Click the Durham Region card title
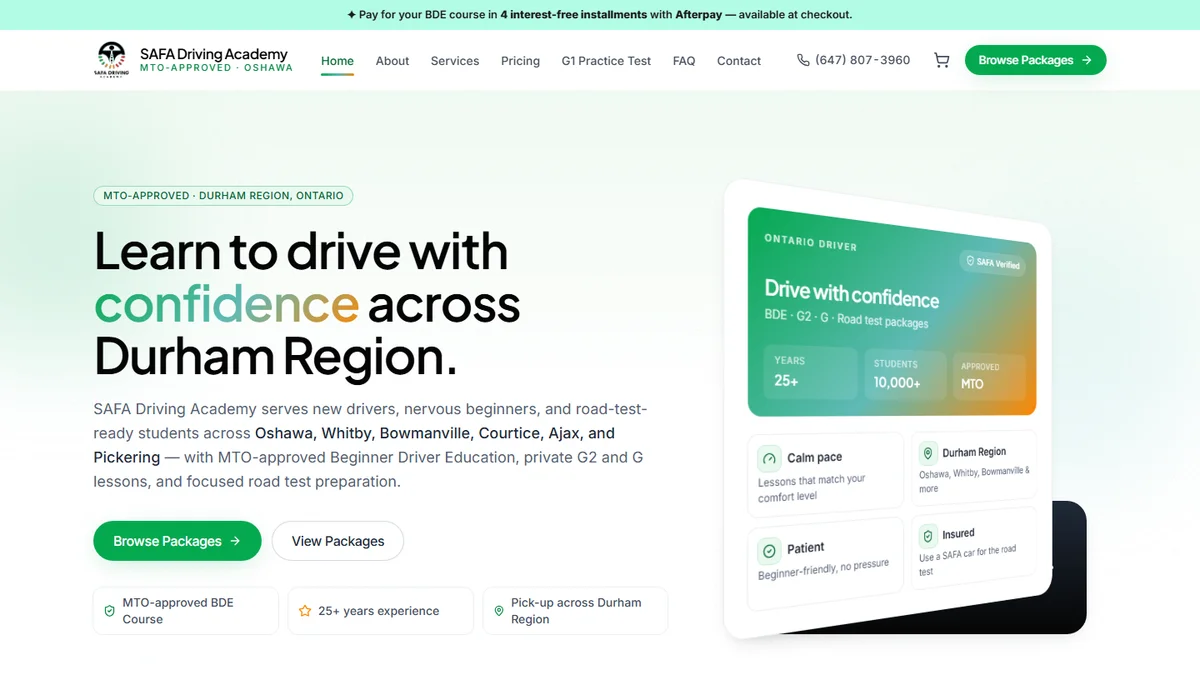 point(974,452)
